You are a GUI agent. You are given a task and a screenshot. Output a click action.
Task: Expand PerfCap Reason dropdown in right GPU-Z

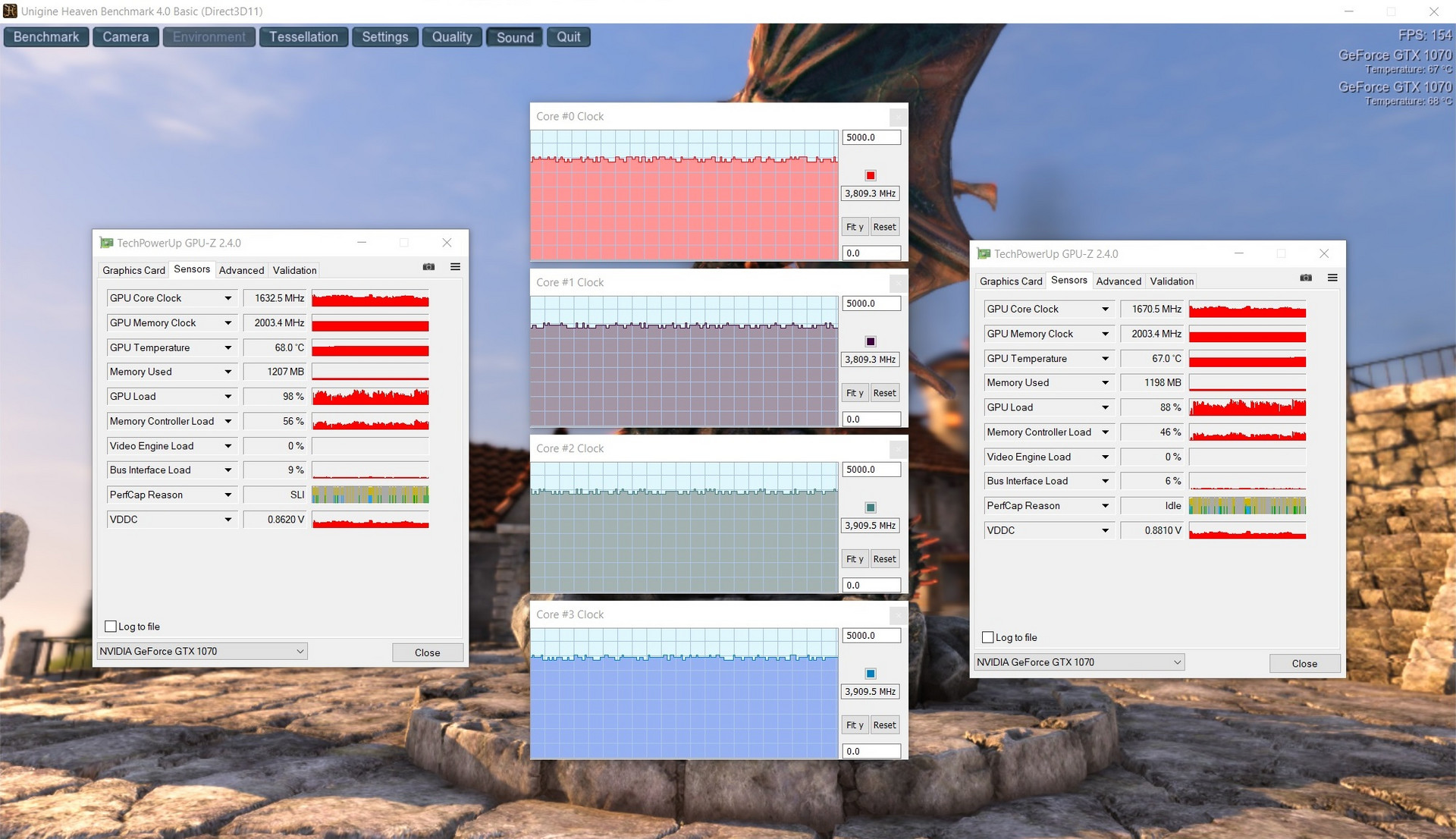point(1105,506)
